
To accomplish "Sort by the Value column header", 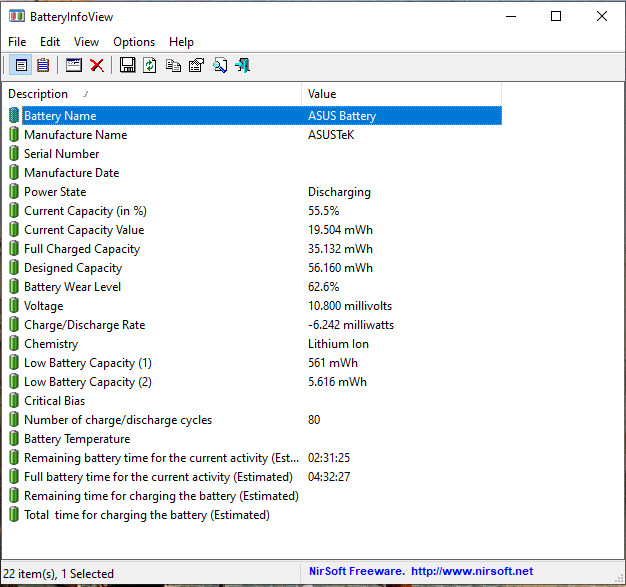I will tap(401, 94).
